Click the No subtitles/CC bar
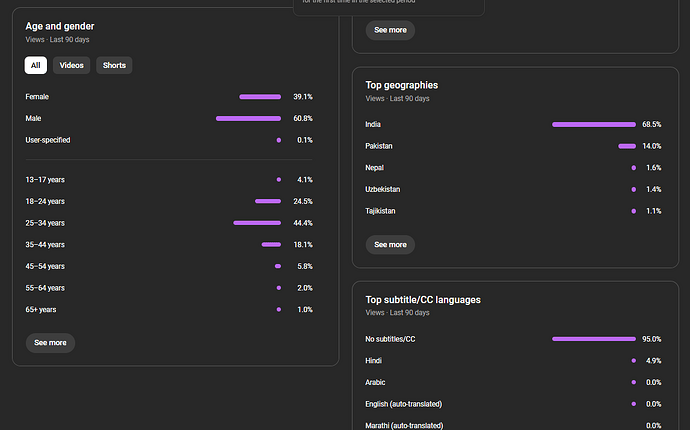 593,339
